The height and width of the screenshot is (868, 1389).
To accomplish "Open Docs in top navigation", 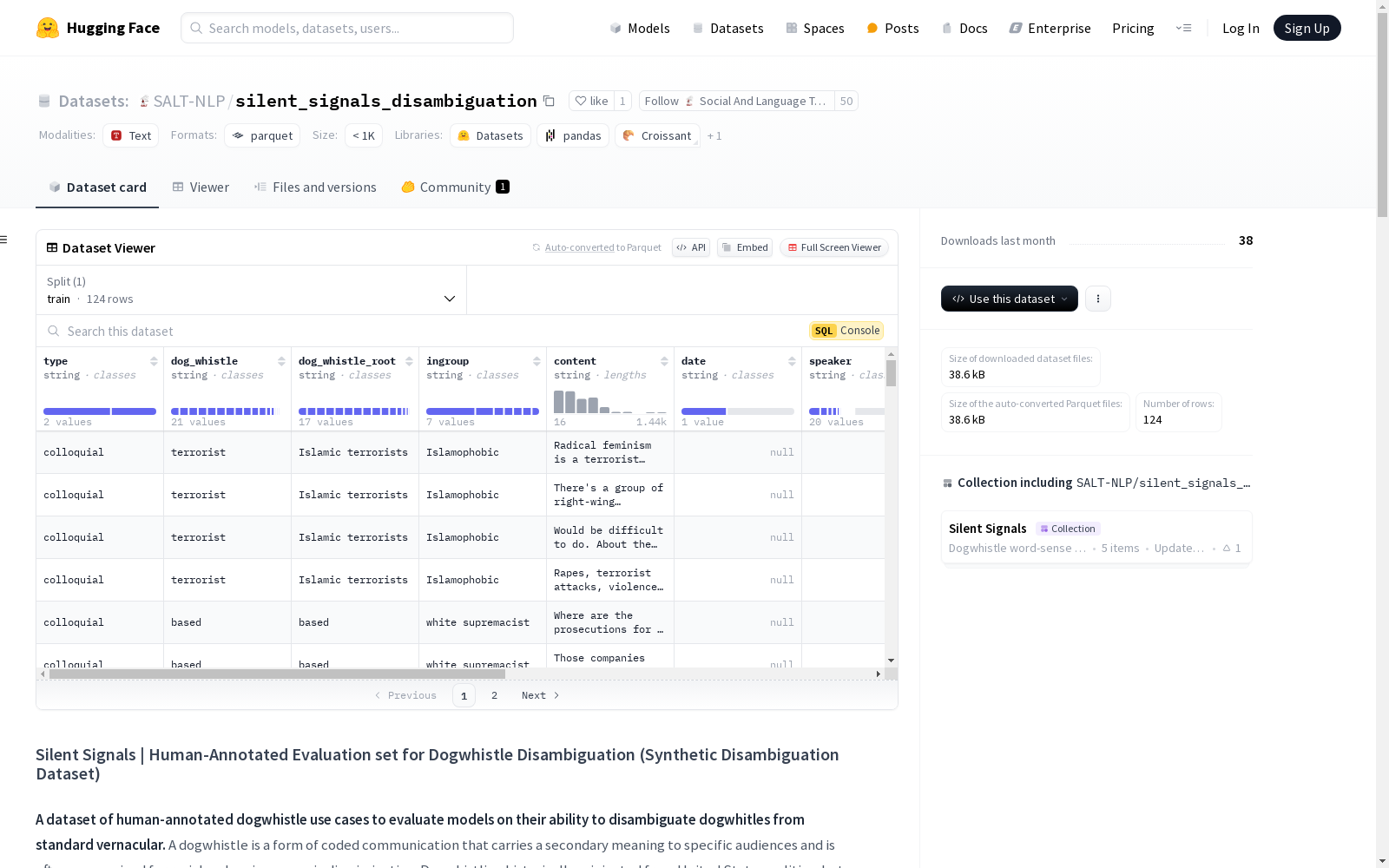I will [x=964, y=28].
